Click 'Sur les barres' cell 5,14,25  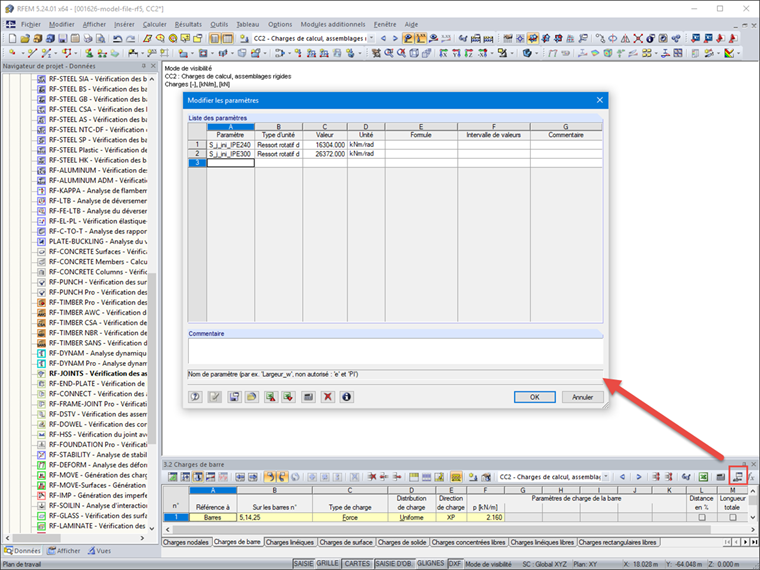pos(274,517)
